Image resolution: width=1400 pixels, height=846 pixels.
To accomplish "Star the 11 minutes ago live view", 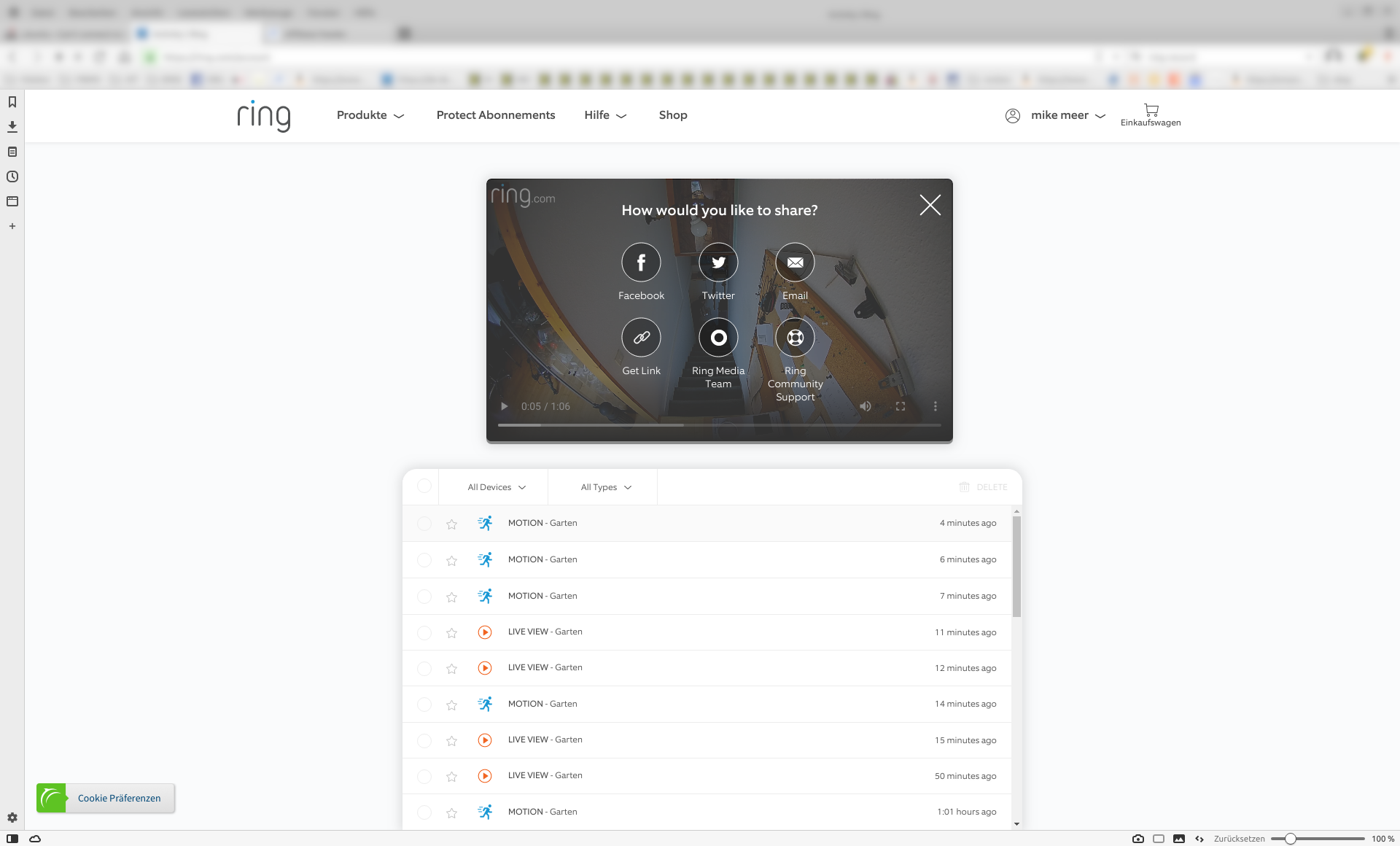I will tap(452, 632).
